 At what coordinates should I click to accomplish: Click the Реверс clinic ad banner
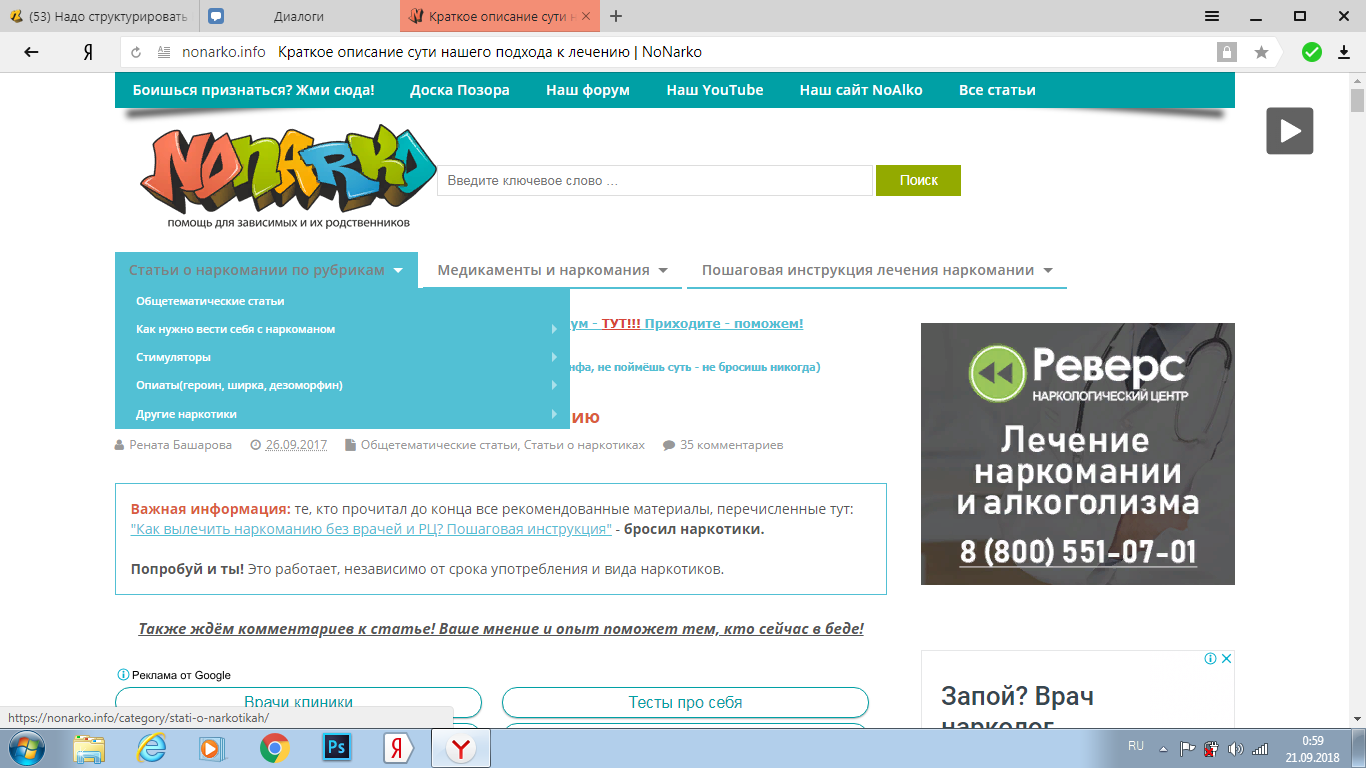(x=1077, y=453)
